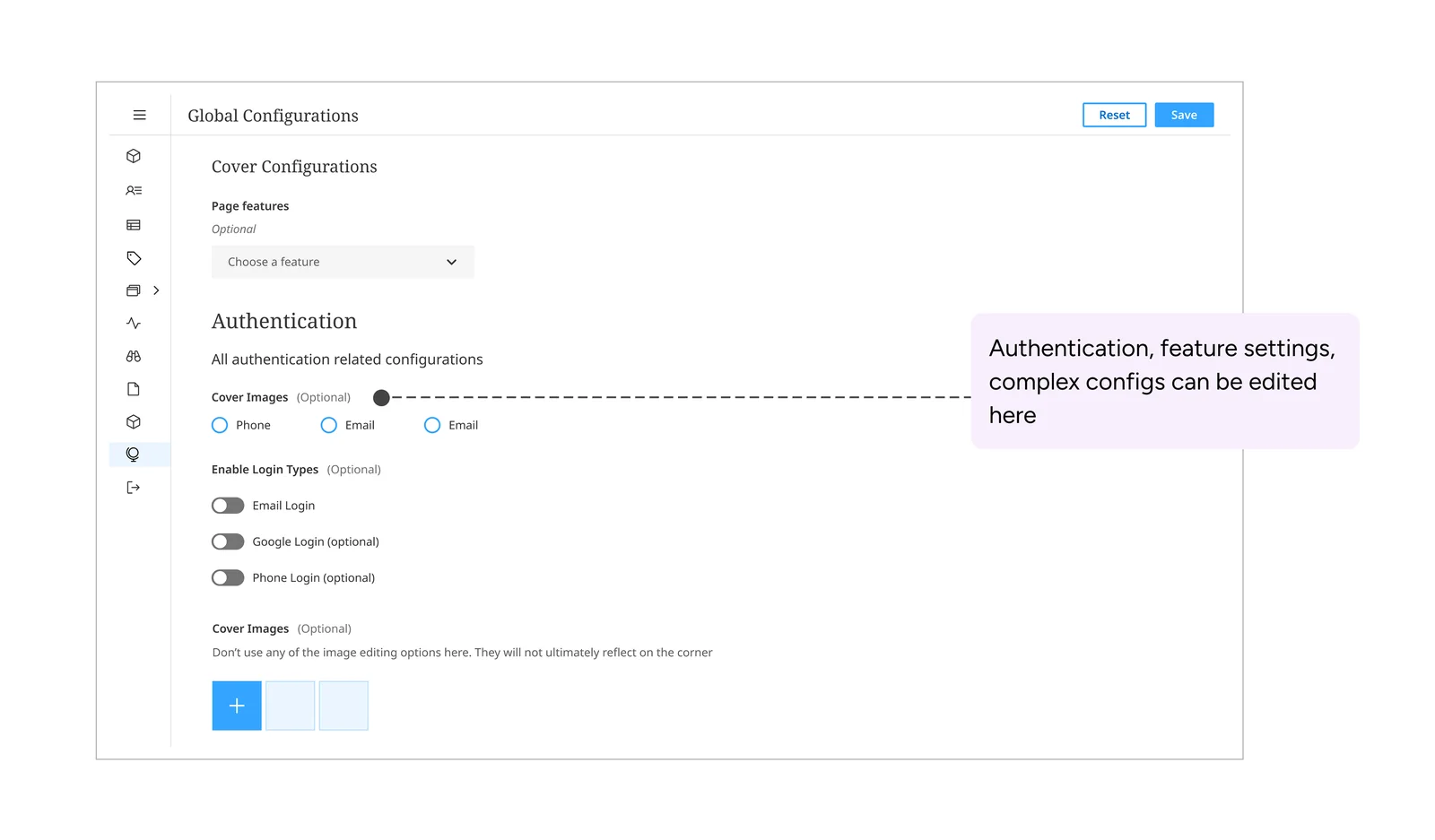Viewport: 1435px width, 840px height.
Task: Open the activity pulse sidebar icon
Action: (x=134, y=323)
